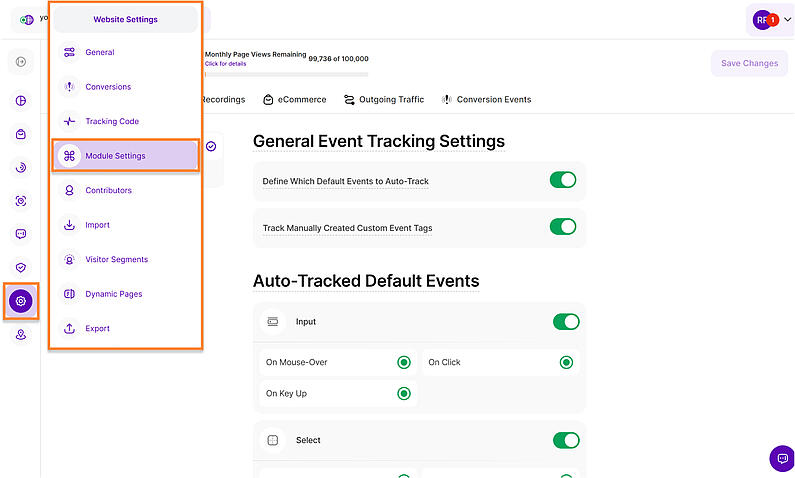Go to Visitor Segments
Image resolution: width=795 pixels, height=478 pixels.
point(125,259)
